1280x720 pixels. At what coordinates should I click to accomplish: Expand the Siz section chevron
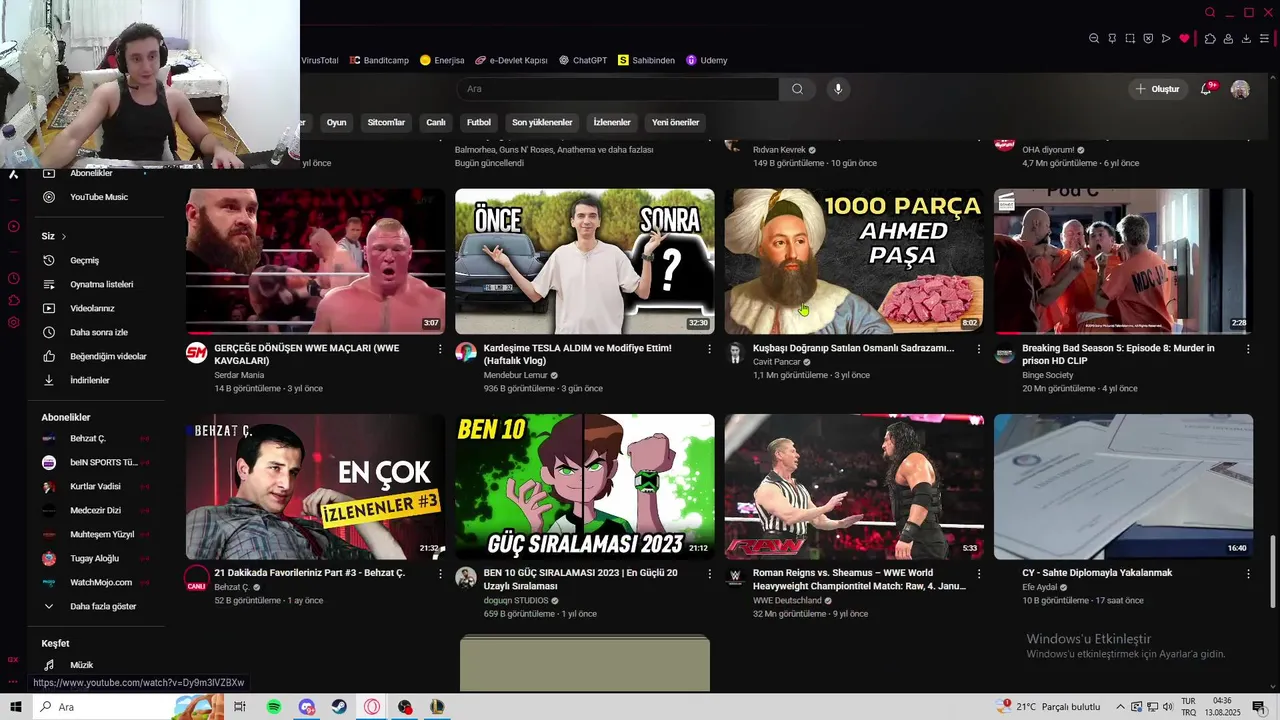(63, 237)
